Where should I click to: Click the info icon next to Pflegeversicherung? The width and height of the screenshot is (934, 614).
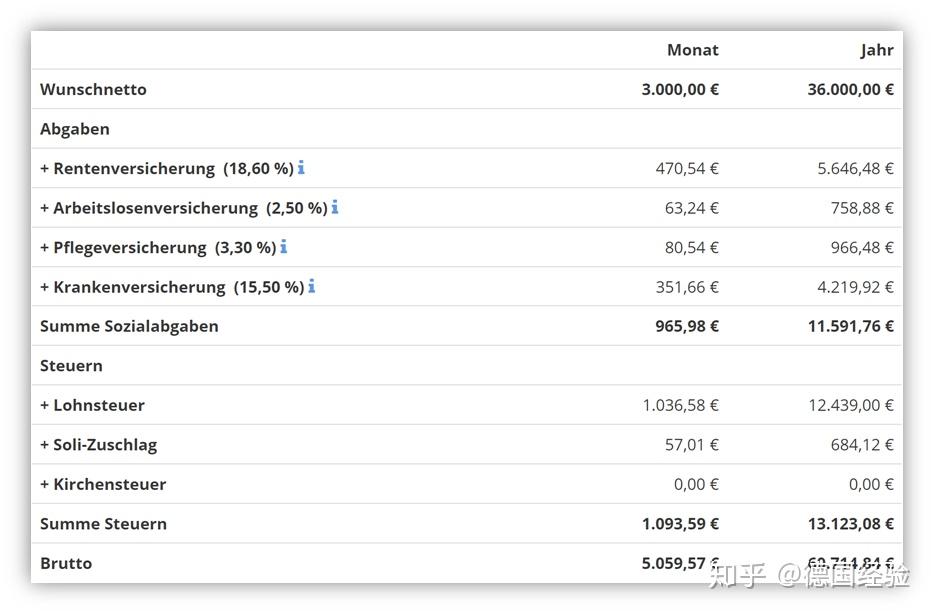point(284,247)
